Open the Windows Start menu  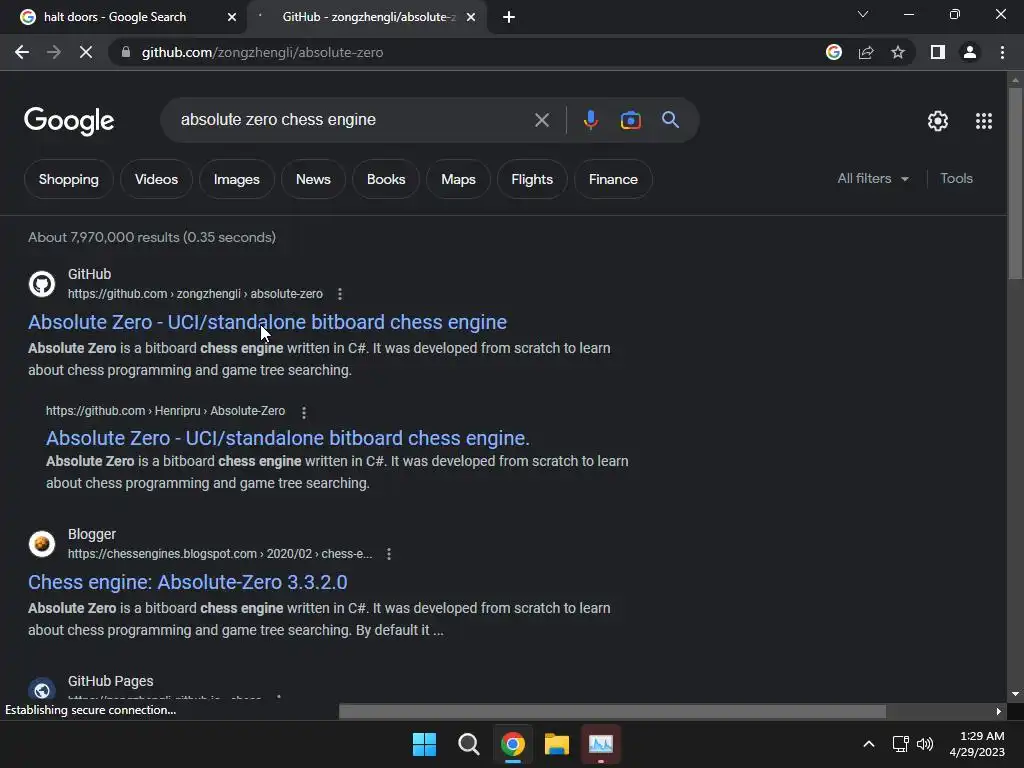(x=424, y=744)
